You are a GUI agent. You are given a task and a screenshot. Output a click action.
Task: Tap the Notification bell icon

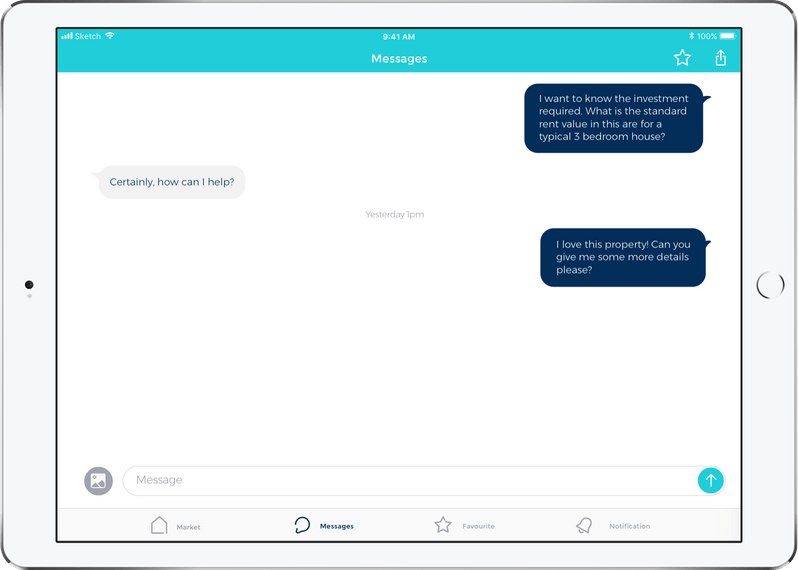[x=584, y=525]
